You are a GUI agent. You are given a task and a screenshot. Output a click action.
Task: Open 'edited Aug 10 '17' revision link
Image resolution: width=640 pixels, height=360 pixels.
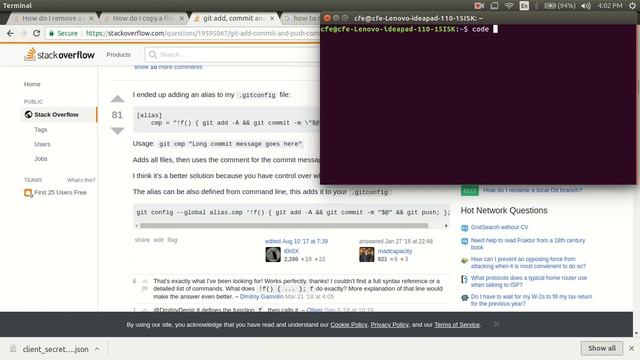click(x=297, y=241)
